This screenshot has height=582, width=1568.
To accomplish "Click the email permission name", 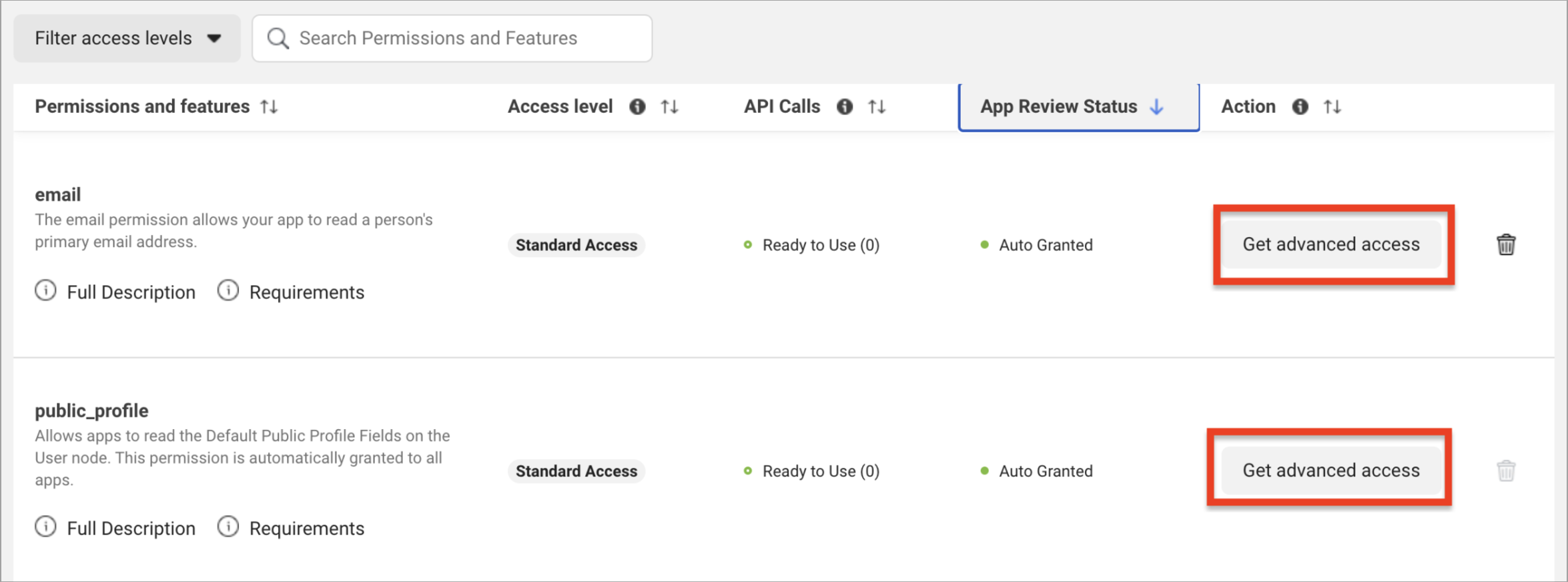I will point(58,195).
